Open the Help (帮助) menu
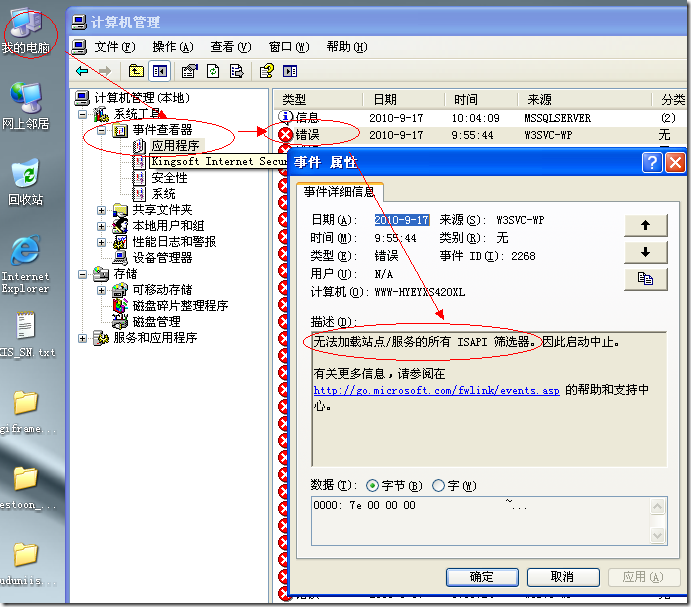 347,46
